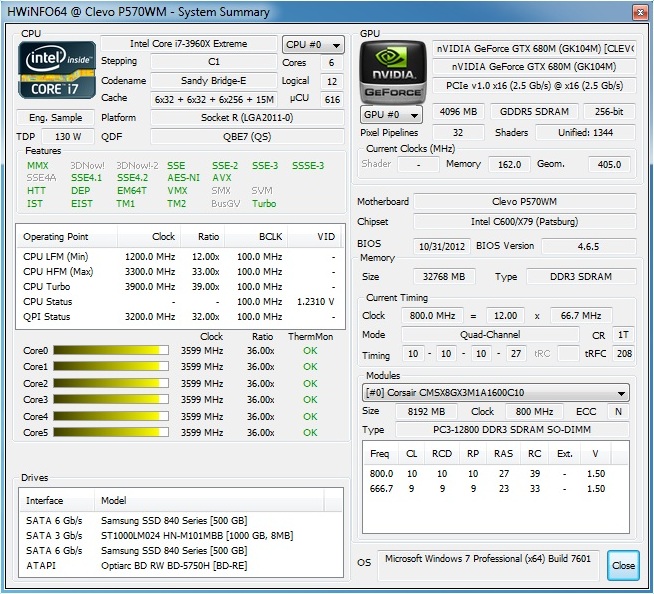Select the VID column header
This screenshot has width=654, height=594.
(x=314, y=237)
